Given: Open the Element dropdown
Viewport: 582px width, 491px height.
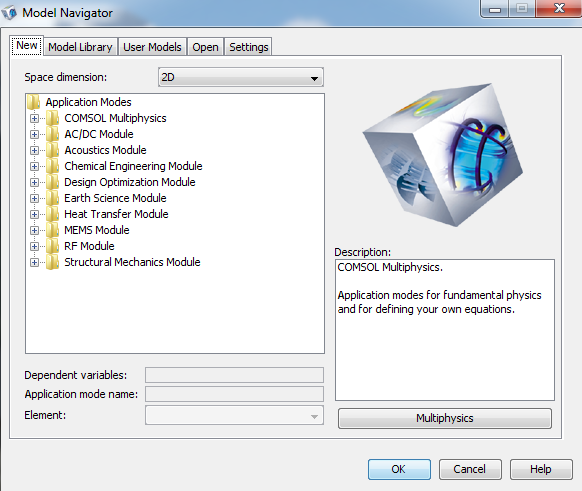Looking at the screenshot, I should 234,415.
